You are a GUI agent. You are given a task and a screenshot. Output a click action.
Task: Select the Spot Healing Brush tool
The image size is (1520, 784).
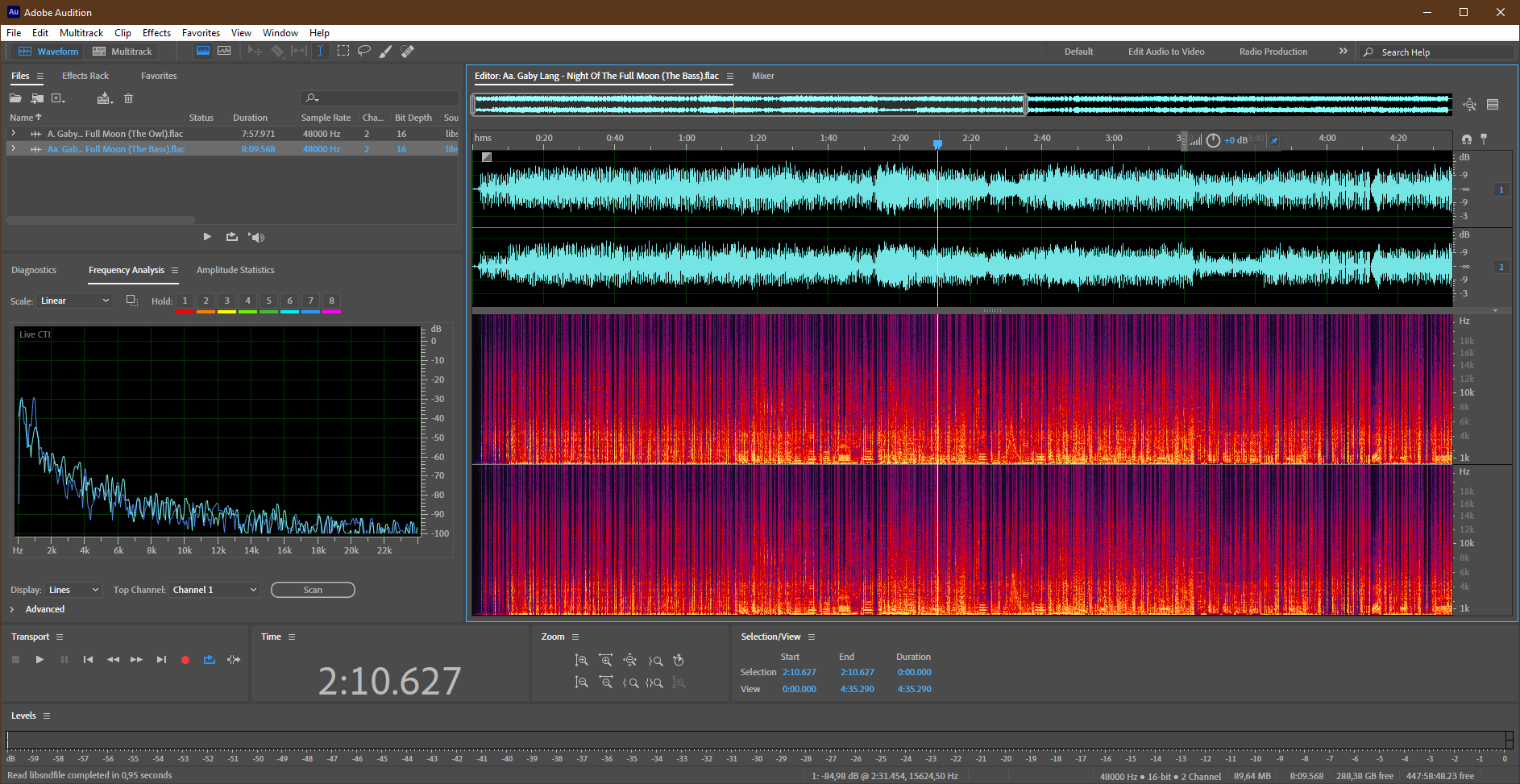(408, 51)
